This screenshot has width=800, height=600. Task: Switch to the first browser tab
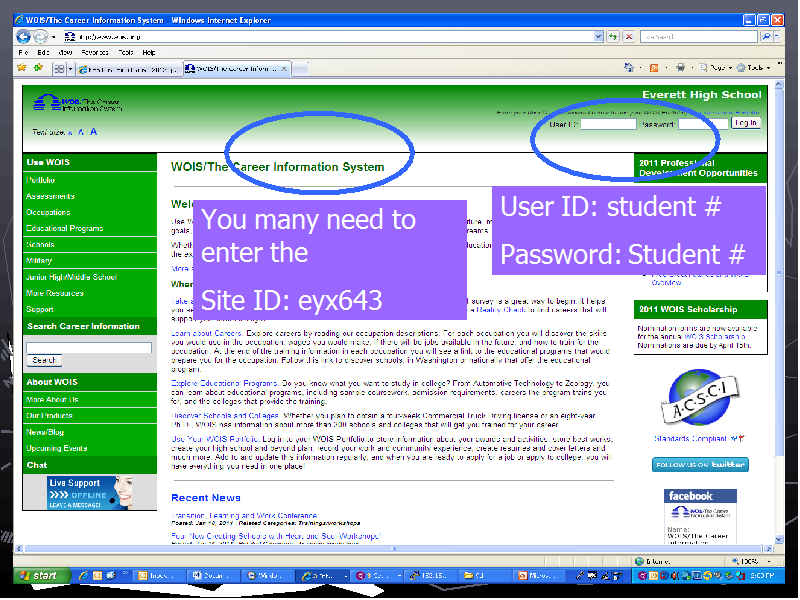click(129, 69)
